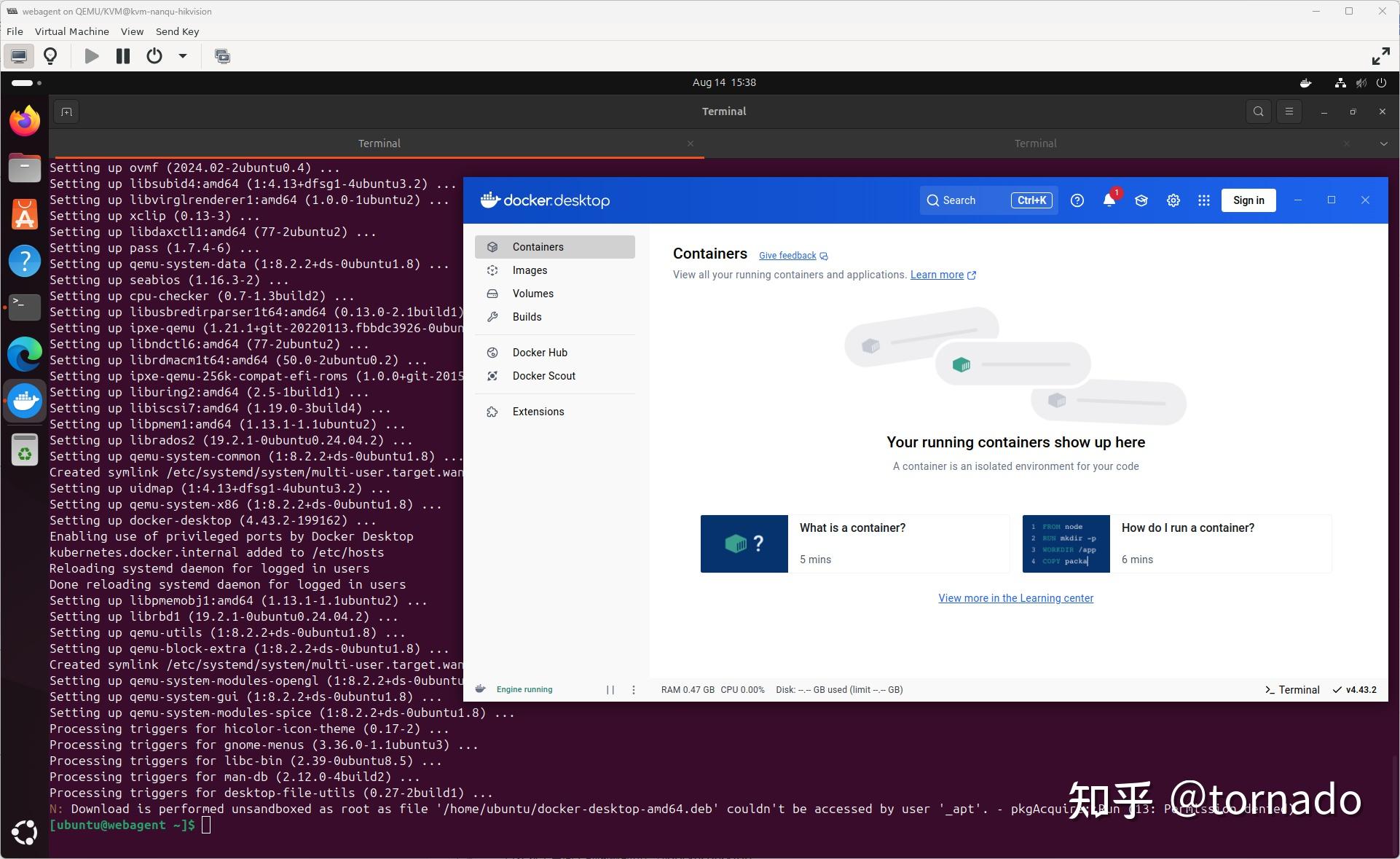Viewport: 1400px width, 859px height.
Task: Open the Builds section
Action: 527,316
